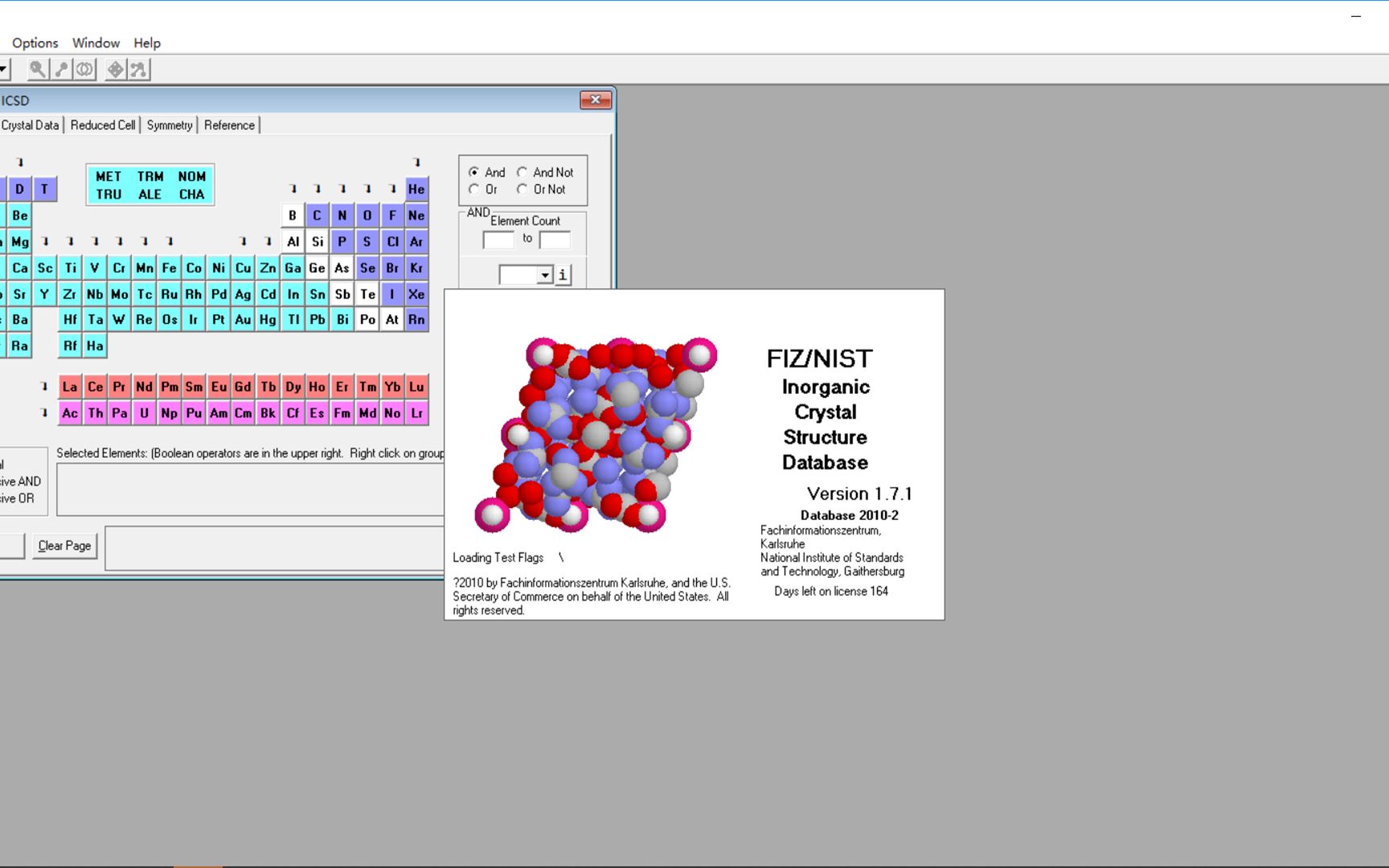Click the crystal structure image on splash

click(x=595, y=435)
